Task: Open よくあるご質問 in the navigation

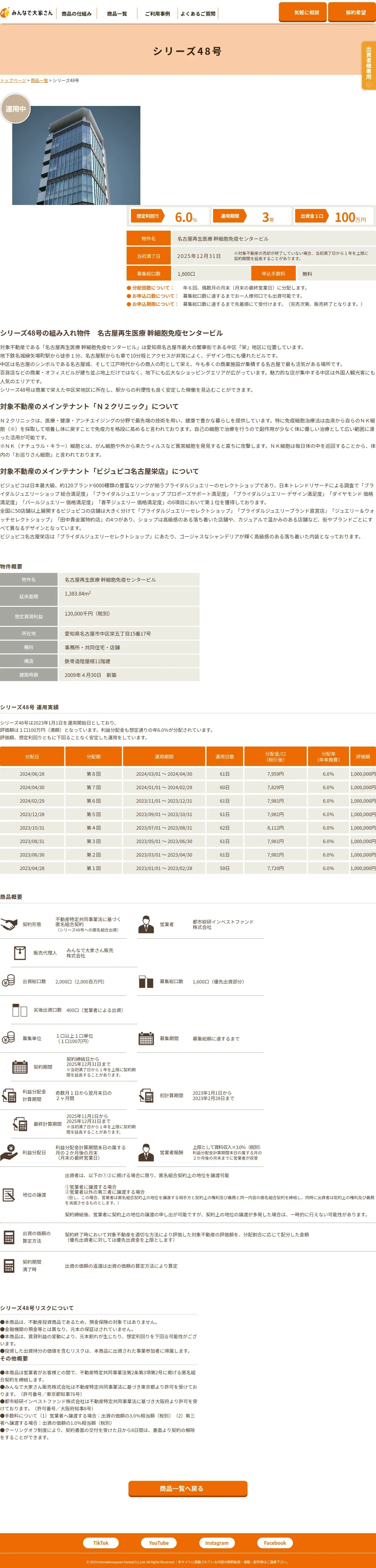Action: coord(198,13)
